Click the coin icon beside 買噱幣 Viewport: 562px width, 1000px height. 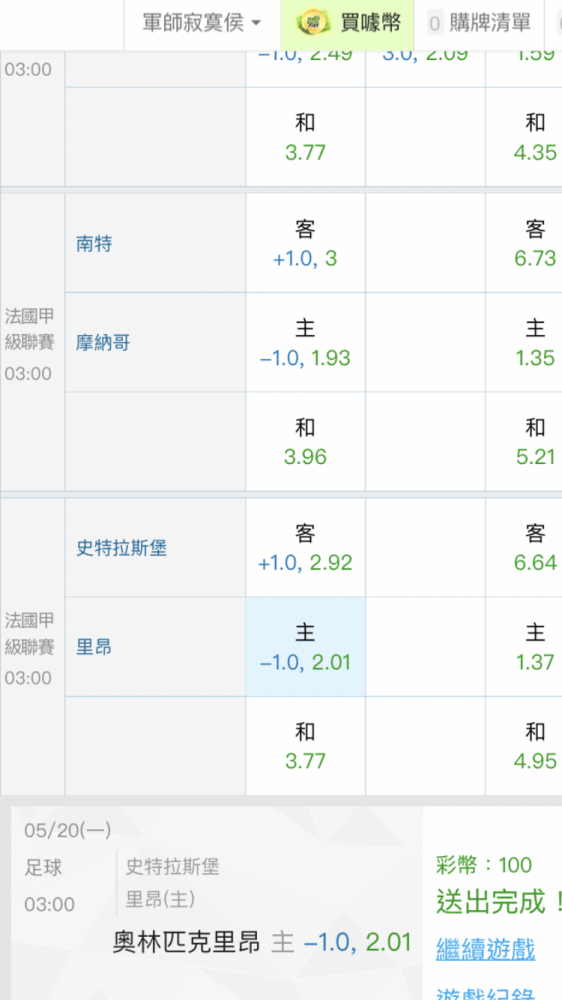coord(314,24)
